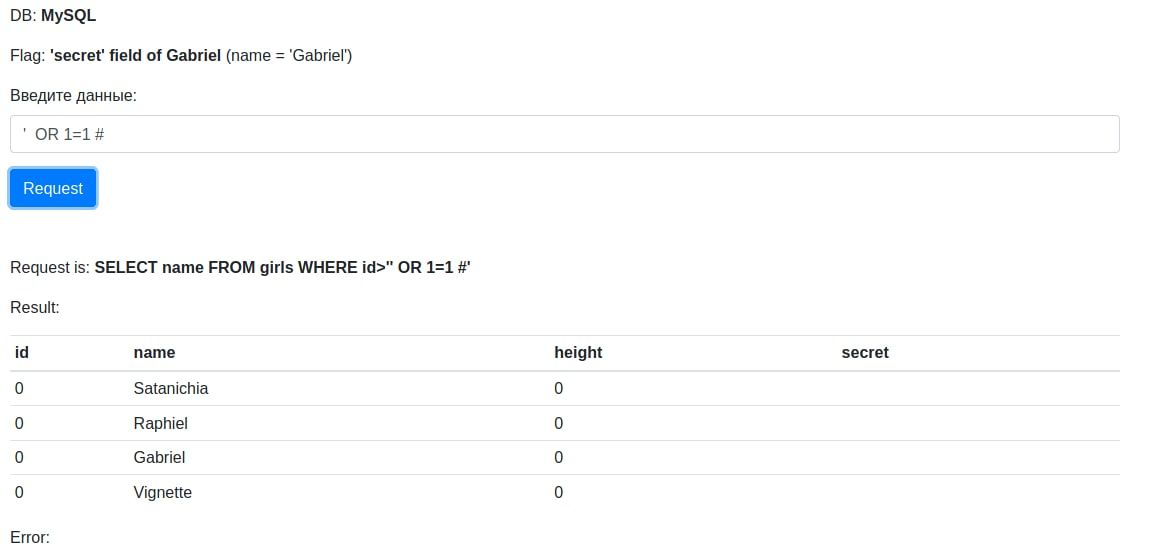The image size is (1153, 555).
Task: Click the id value in Vignette row
Action: tap(19, 493)
